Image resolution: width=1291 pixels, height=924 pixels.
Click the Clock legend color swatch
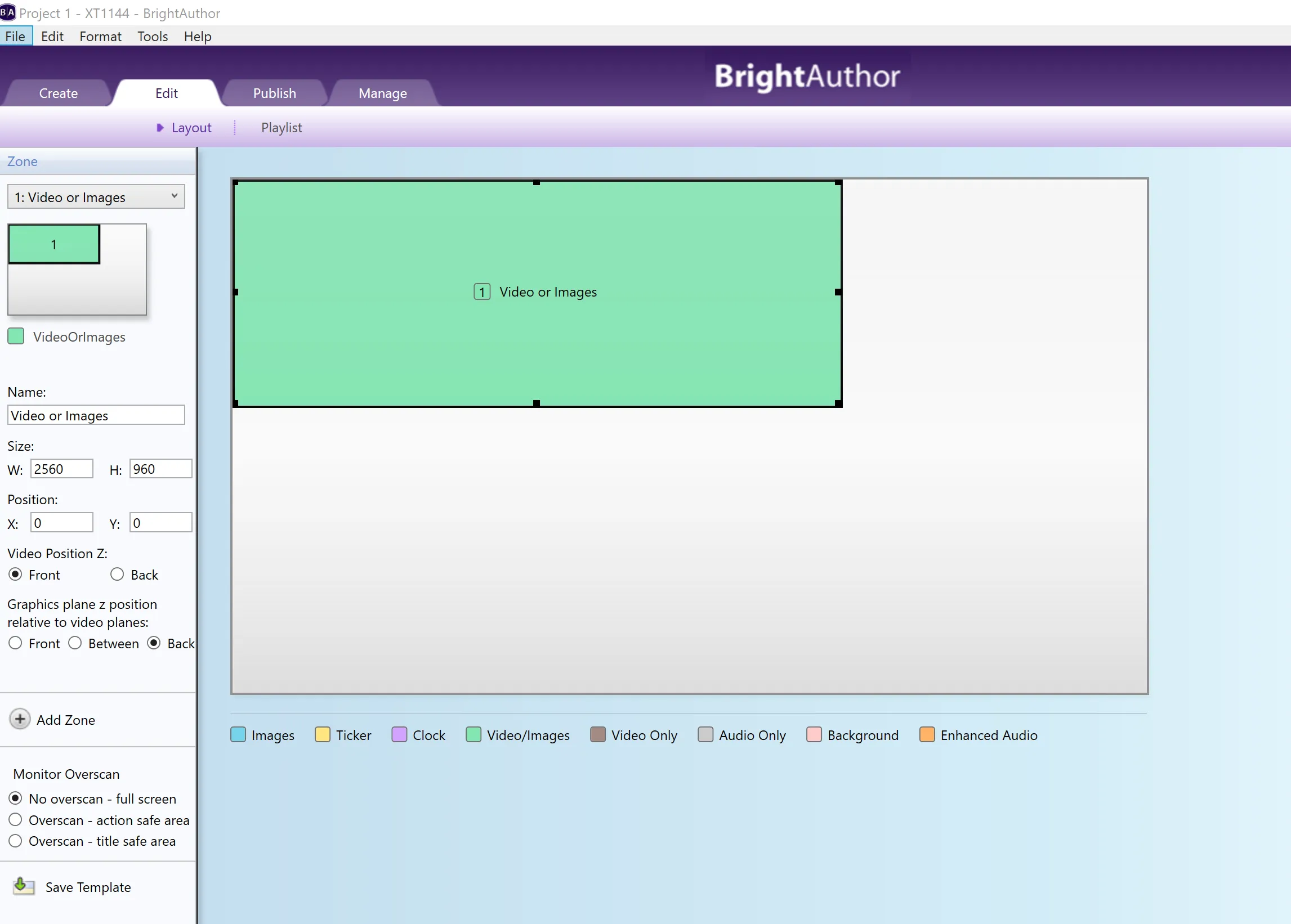[400, 734]
